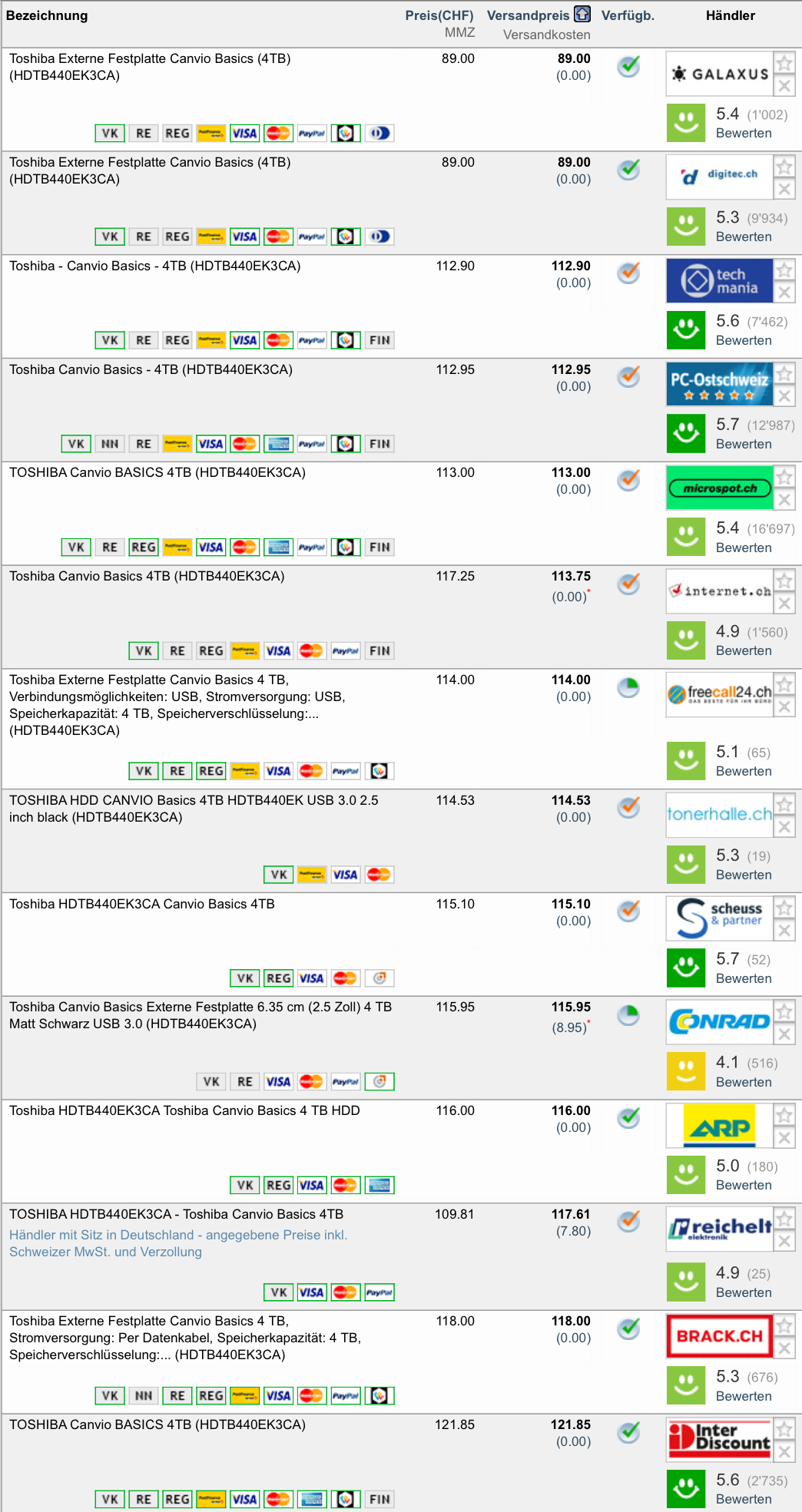Open the Galaxus dealer logo
802x1512 pixels.
pos(719,74)
